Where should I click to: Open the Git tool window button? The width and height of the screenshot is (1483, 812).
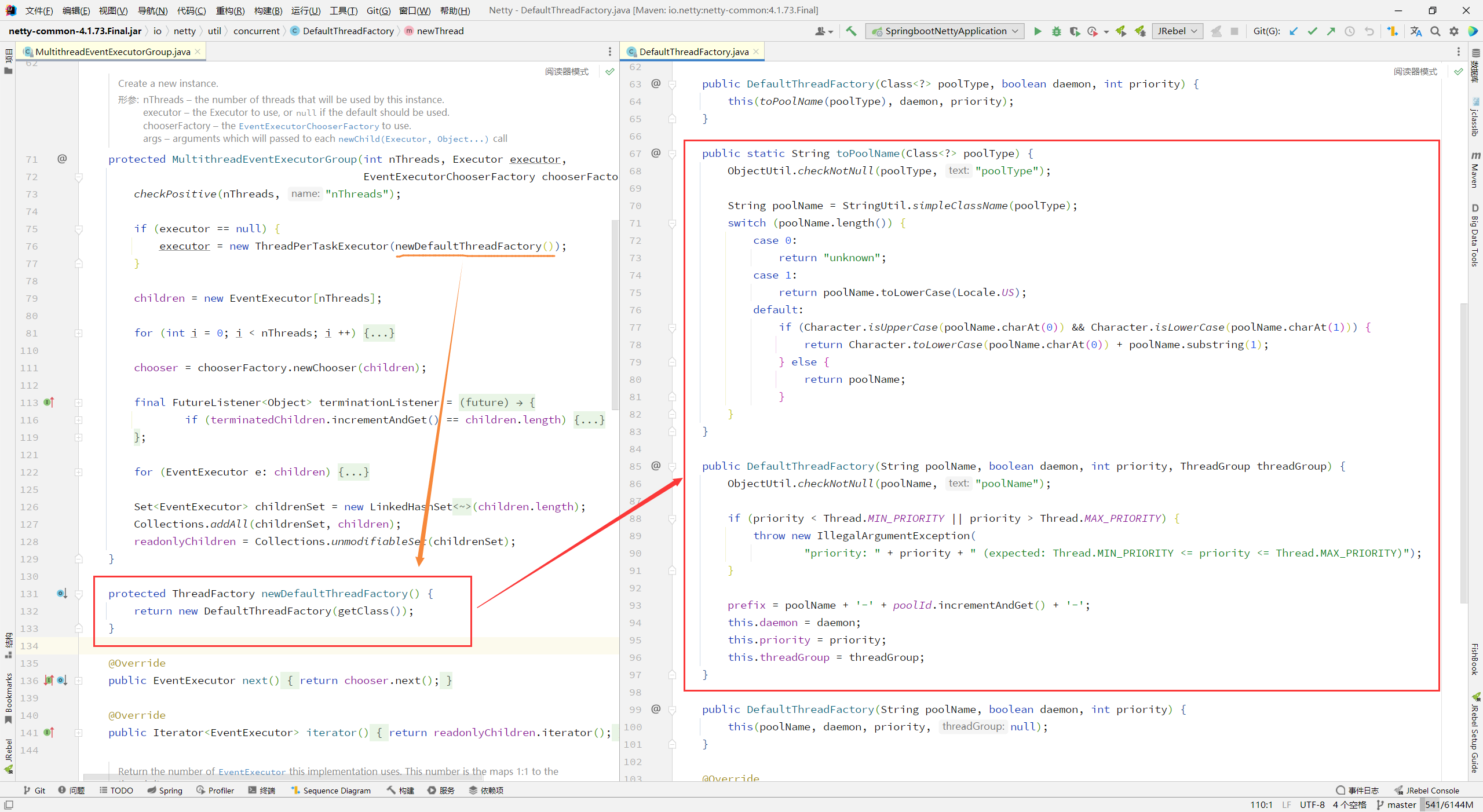tap(34, 791)
